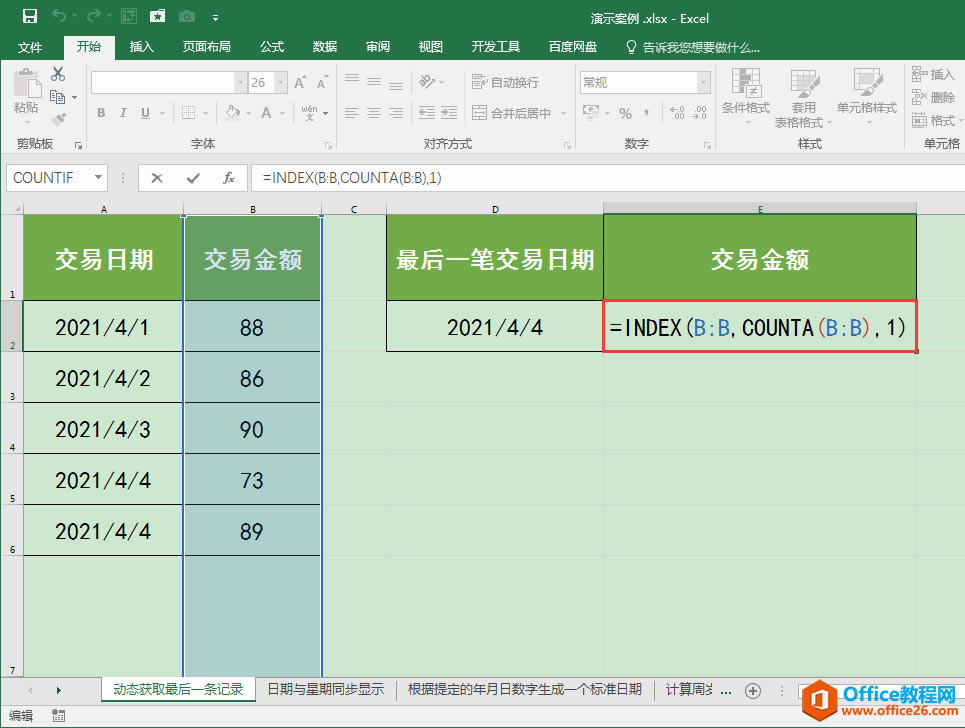Click the Save icon in quick access toolbar
Screen dimensions: 965x728
coord(30,16)
